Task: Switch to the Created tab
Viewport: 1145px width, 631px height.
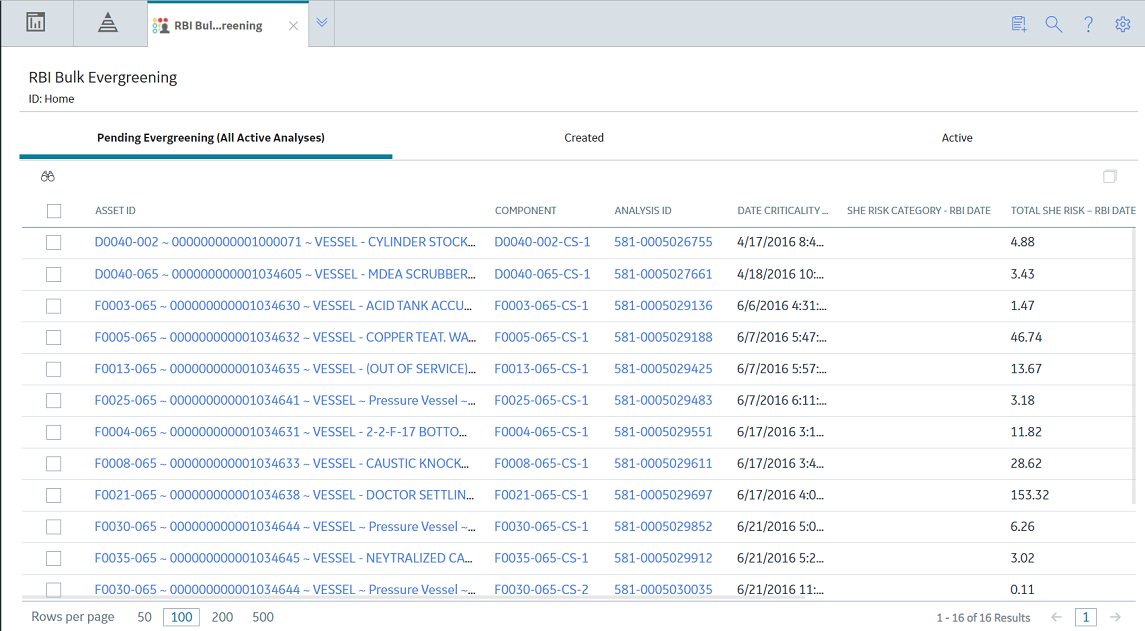Action: [x=584, y=137]
